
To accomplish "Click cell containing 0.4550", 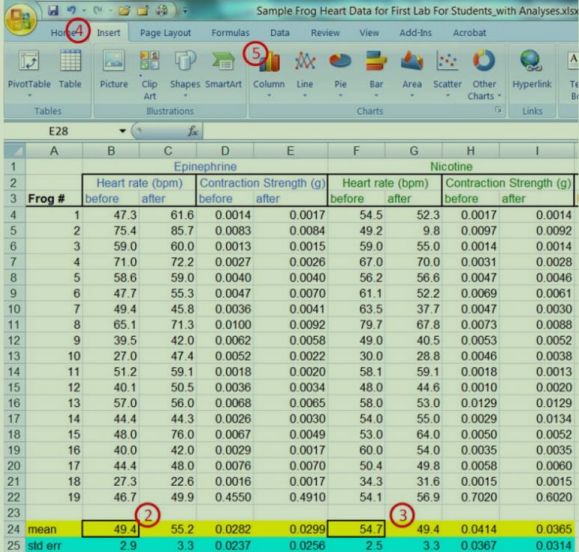I will point(225,497).
